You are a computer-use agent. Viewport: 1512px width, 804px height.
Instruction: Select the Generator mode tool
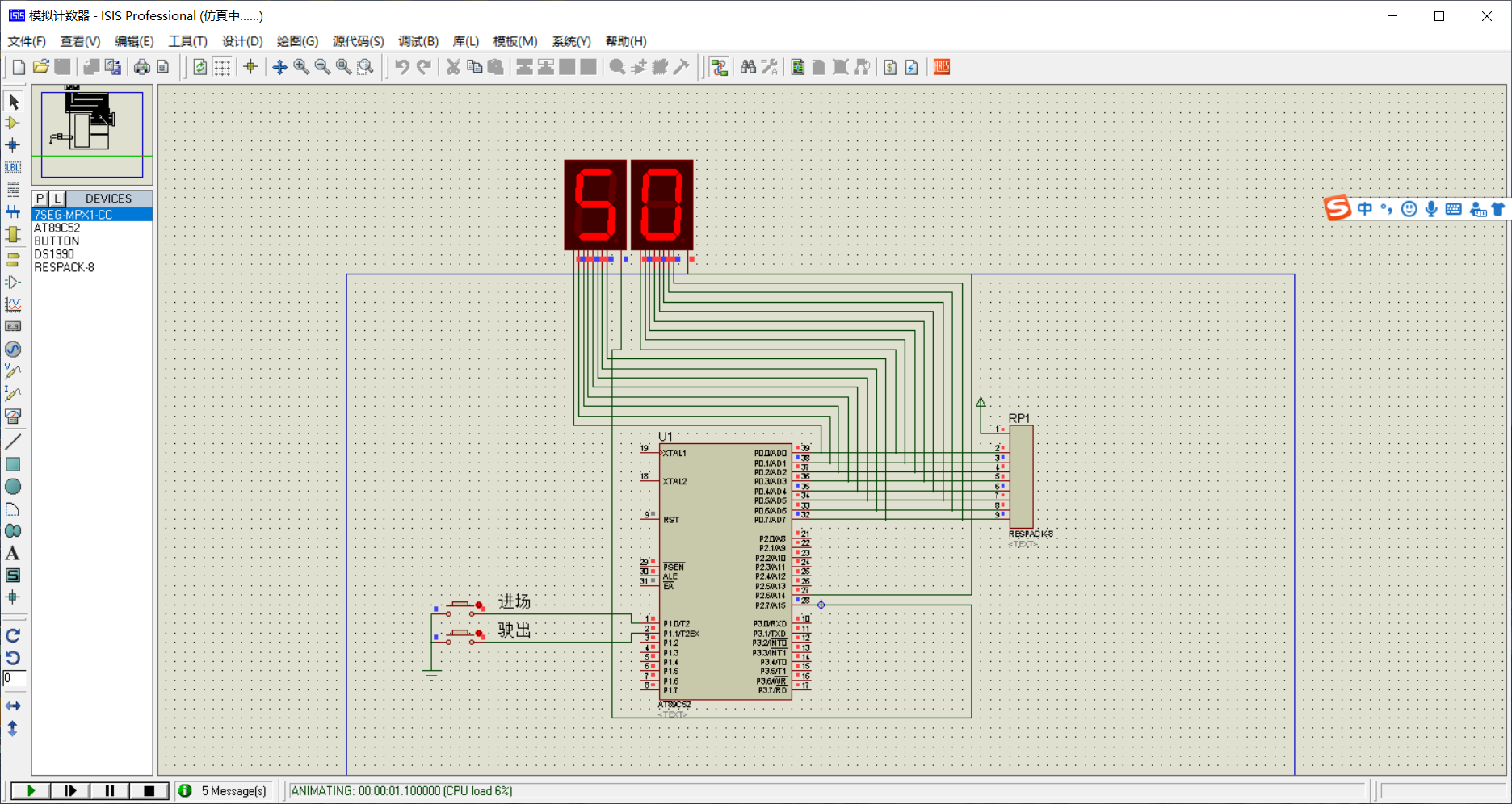tap(13, 349)
